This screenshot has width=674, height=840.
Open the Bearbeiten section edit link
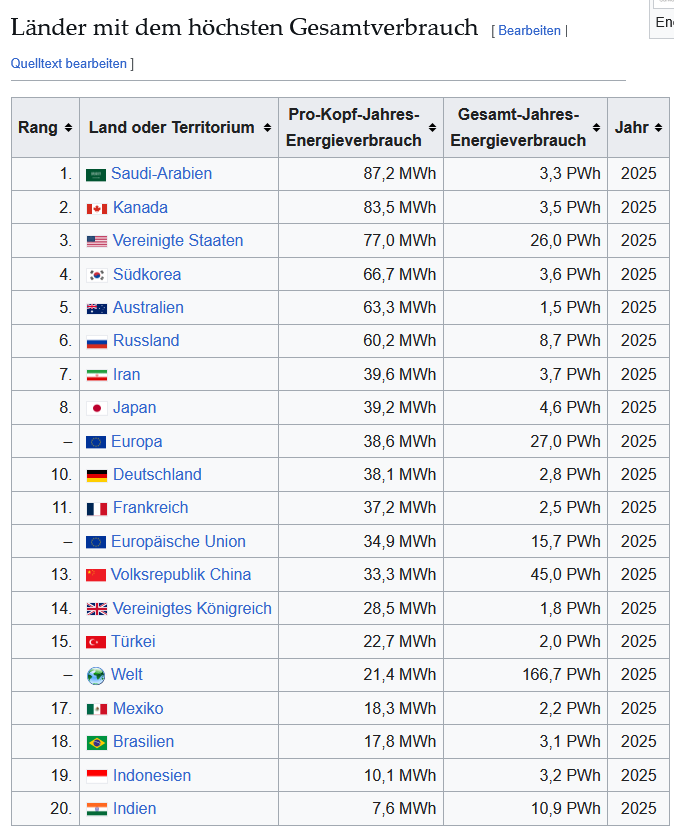point(529,31)
